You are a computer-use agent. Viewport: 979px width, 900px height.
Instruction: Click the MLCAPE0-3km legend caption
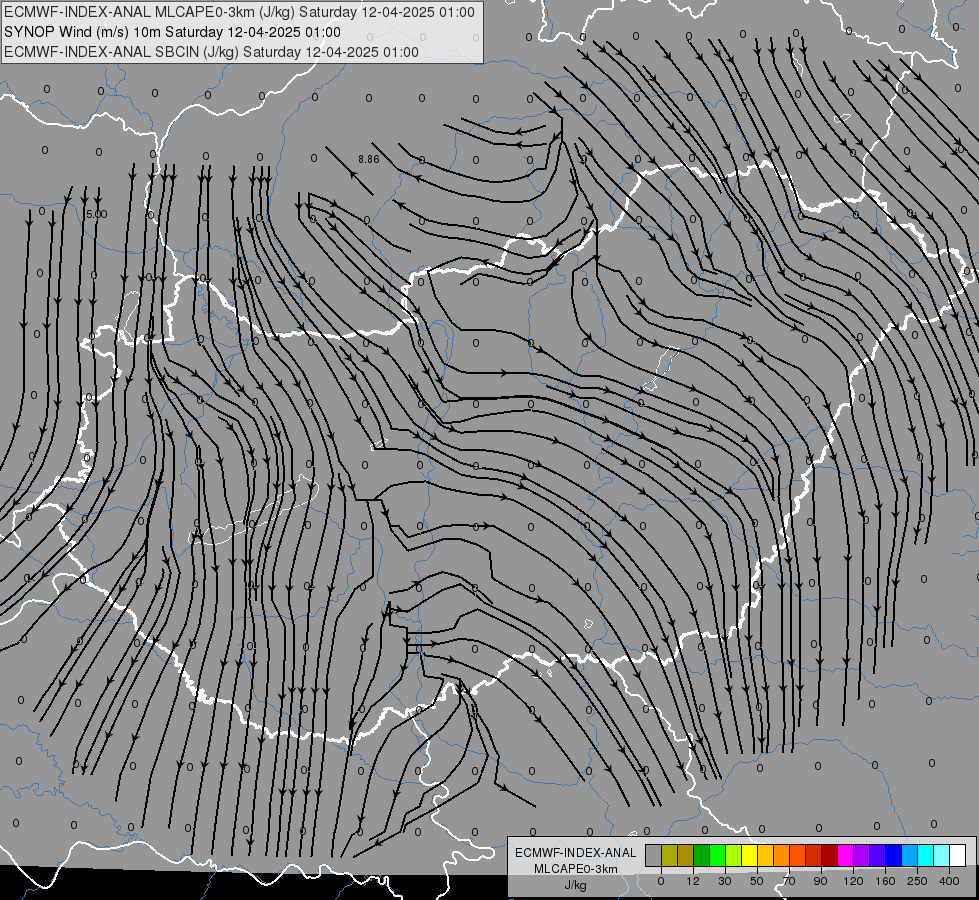575,869
